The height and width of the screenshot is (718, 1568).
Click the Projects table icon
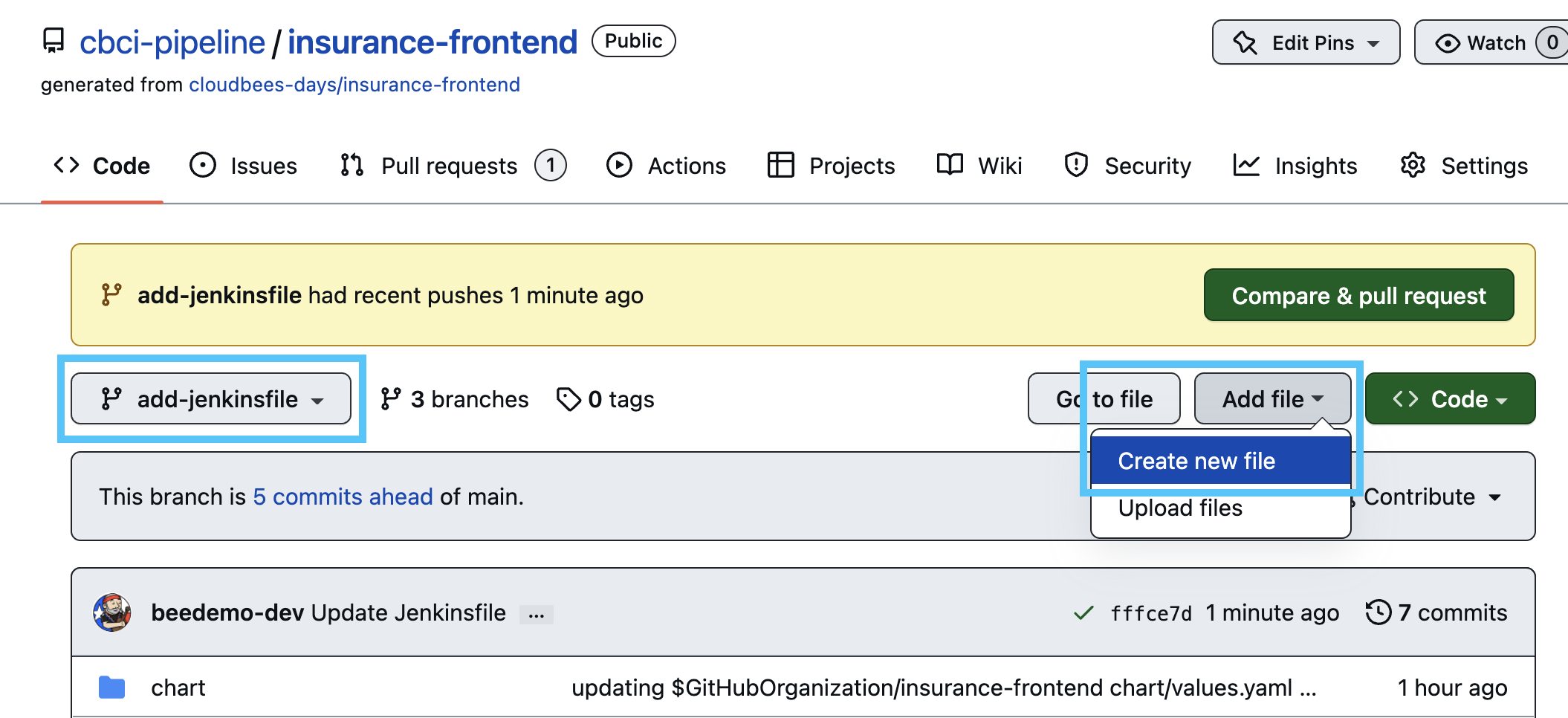coord(780,165)
